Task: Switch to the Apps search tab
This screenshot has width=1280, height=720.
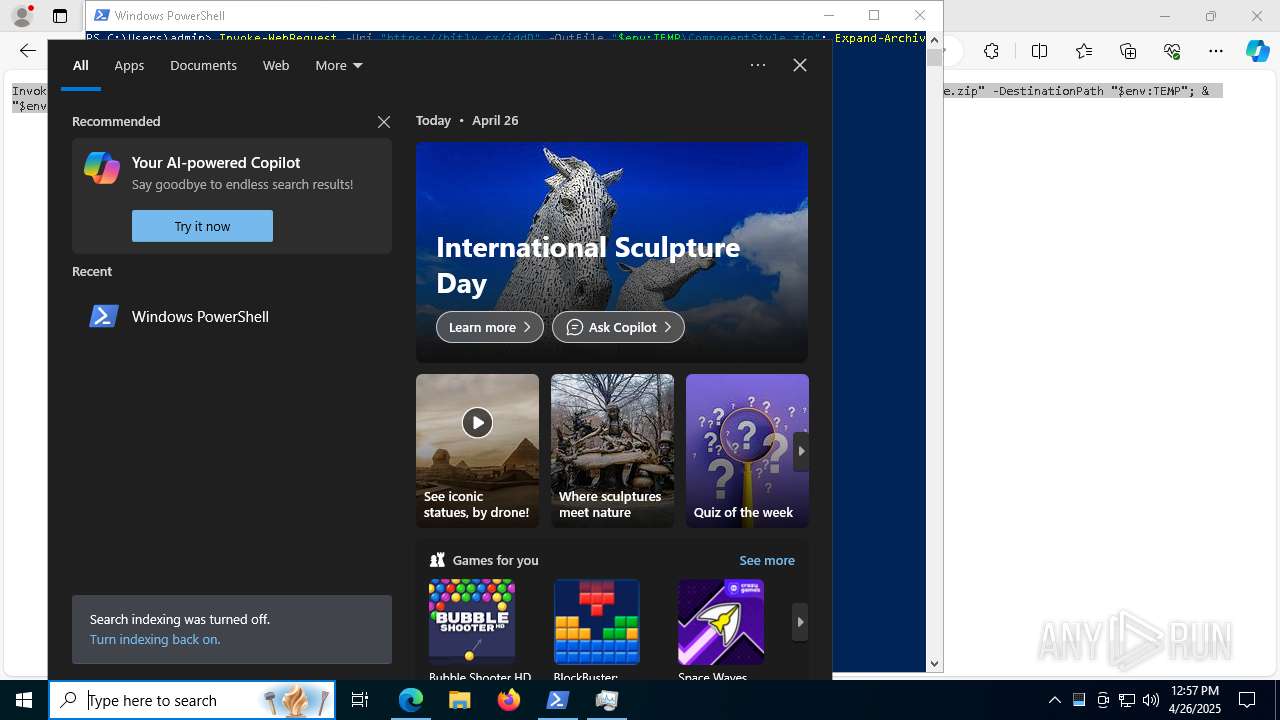Action: [x=129, y=65]
